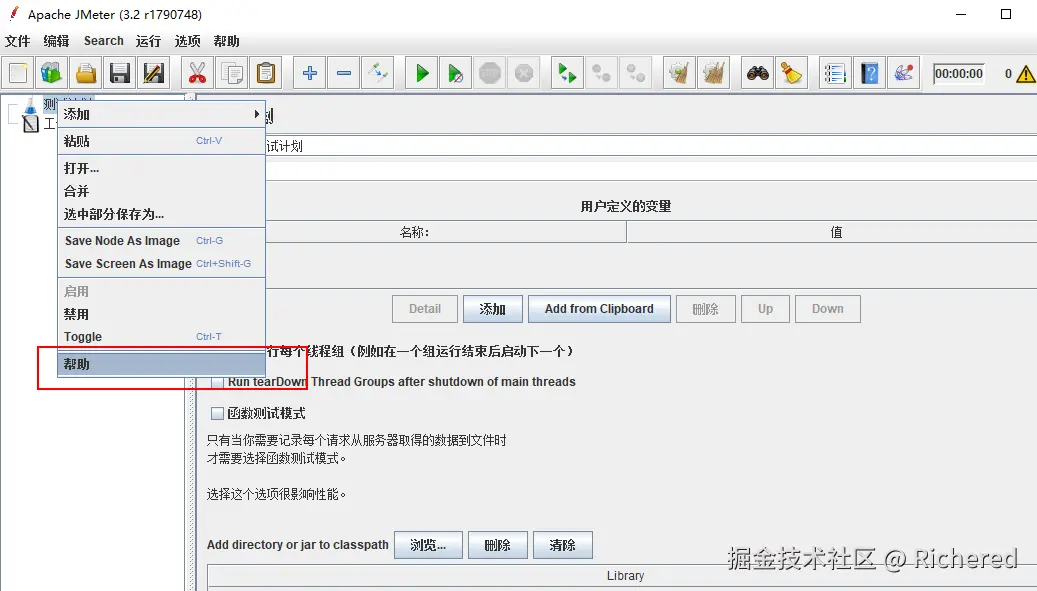Click the yellow warning triangle log icon
Screen dimensions: 1037x591
(x=1026, y=74)
